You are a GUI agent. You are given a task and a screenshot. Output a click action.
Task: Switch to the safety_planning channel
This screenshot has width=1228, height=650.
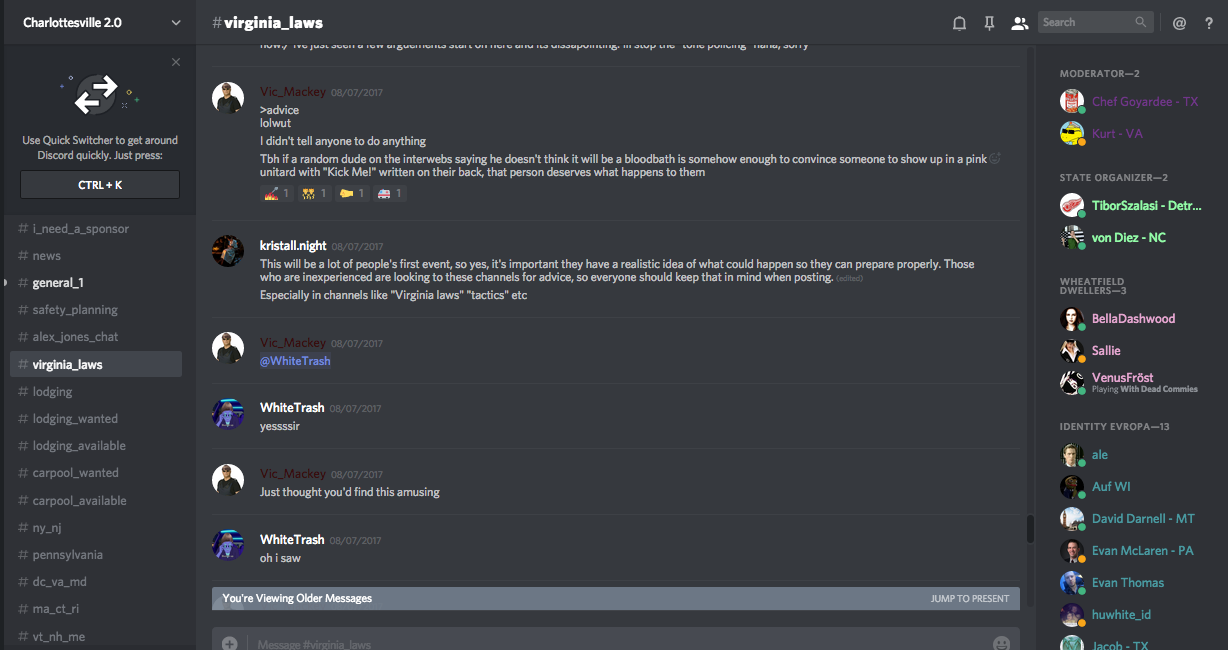[75, 310]
